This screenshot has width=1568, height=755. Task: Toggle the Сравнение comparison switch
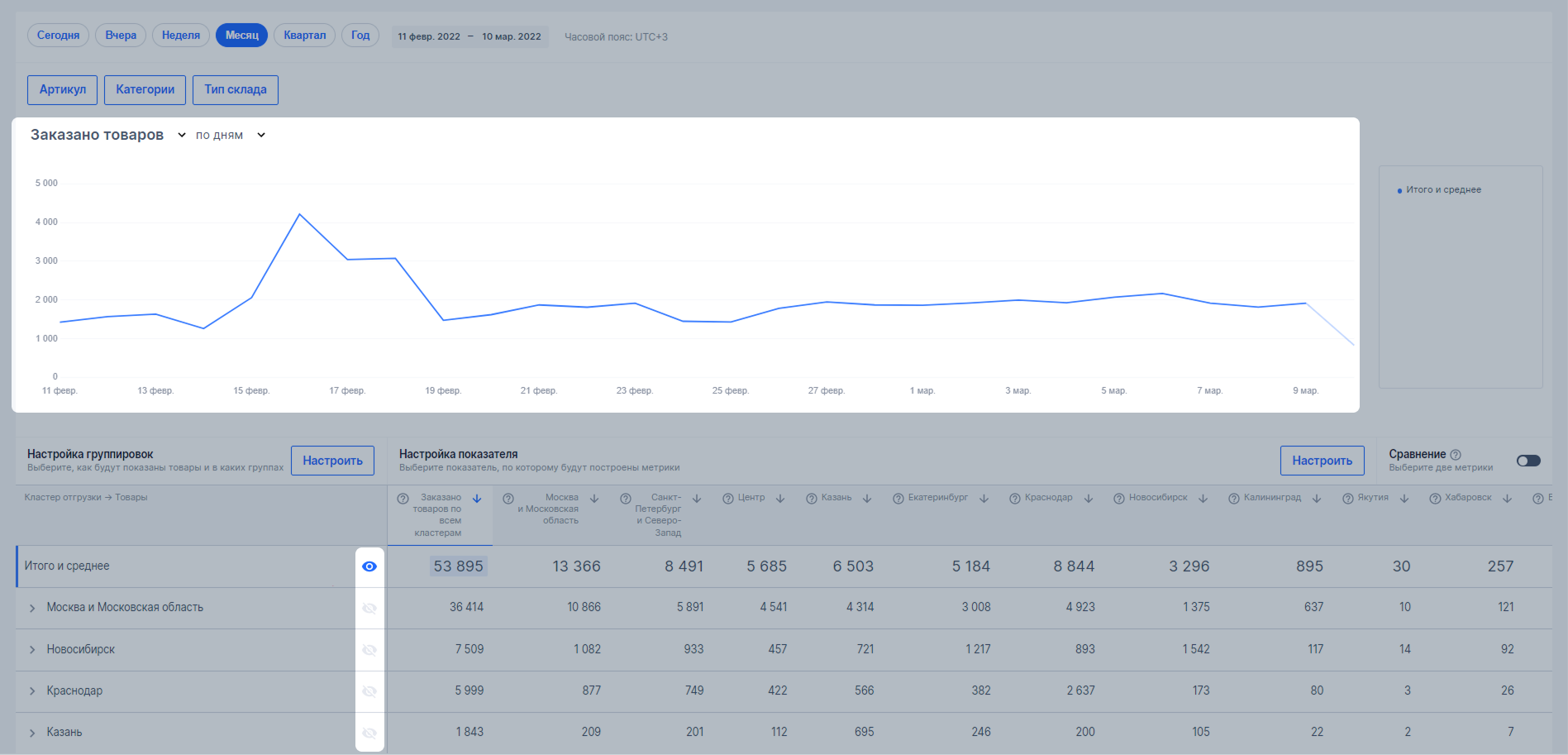pyautogui.click(x=1528, y=461)
